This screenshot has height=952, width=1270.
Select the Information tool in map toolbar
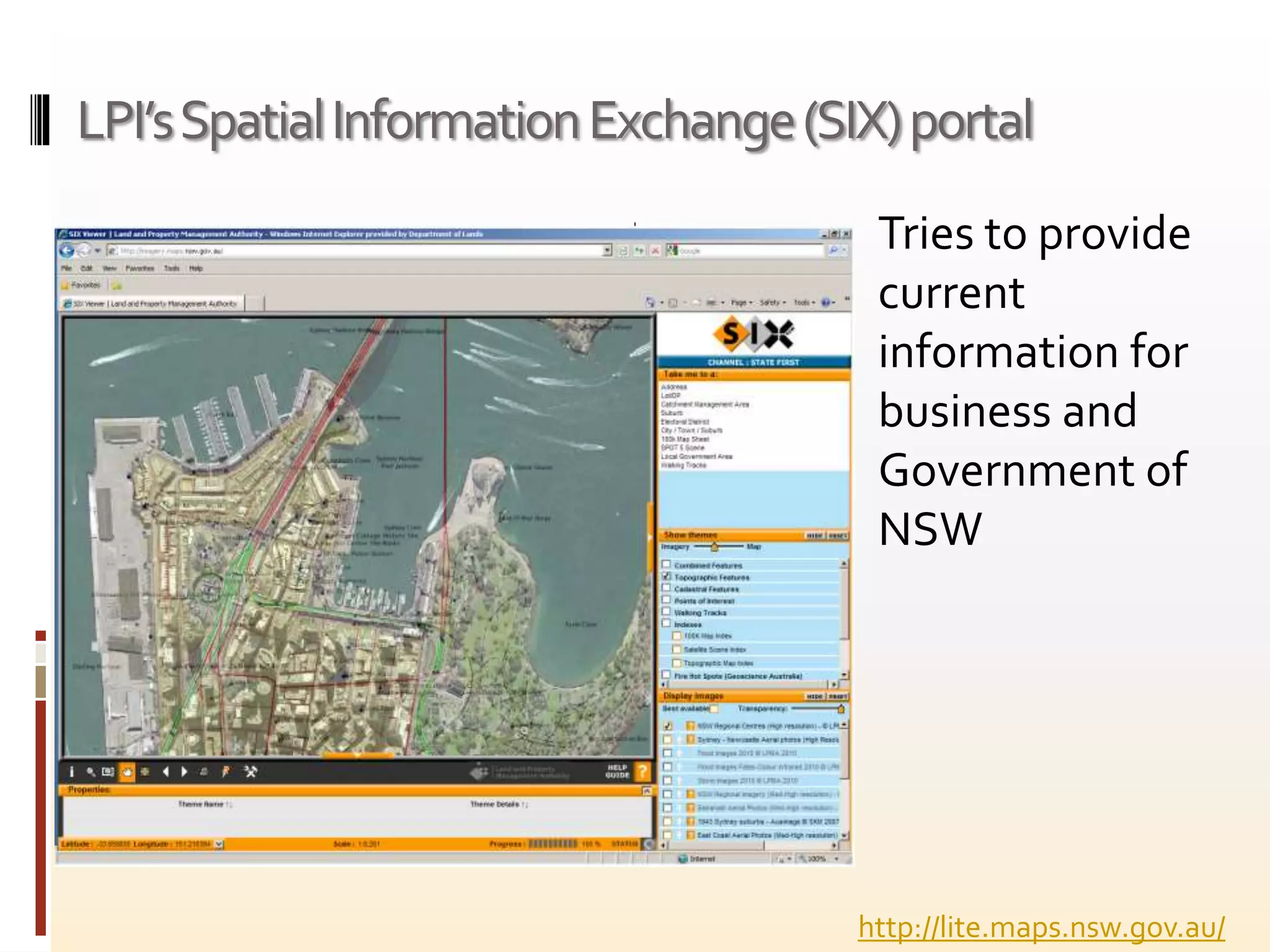click(72, 772)
